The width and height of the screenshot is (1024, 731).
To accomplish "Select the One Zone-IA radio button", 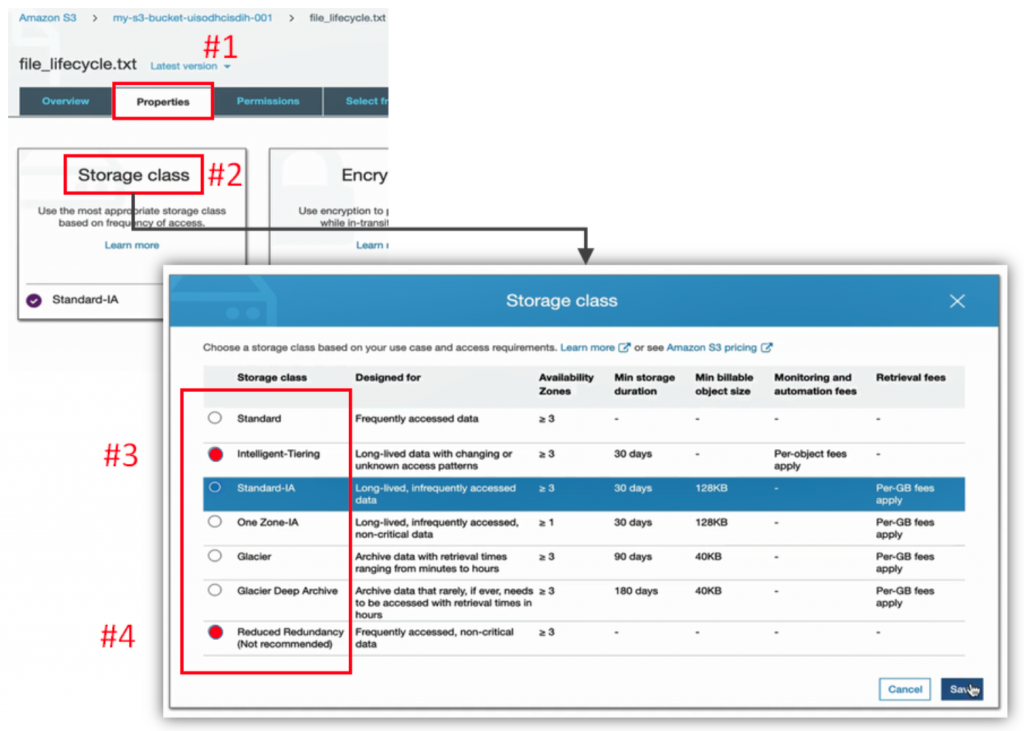I will (215, 521).
